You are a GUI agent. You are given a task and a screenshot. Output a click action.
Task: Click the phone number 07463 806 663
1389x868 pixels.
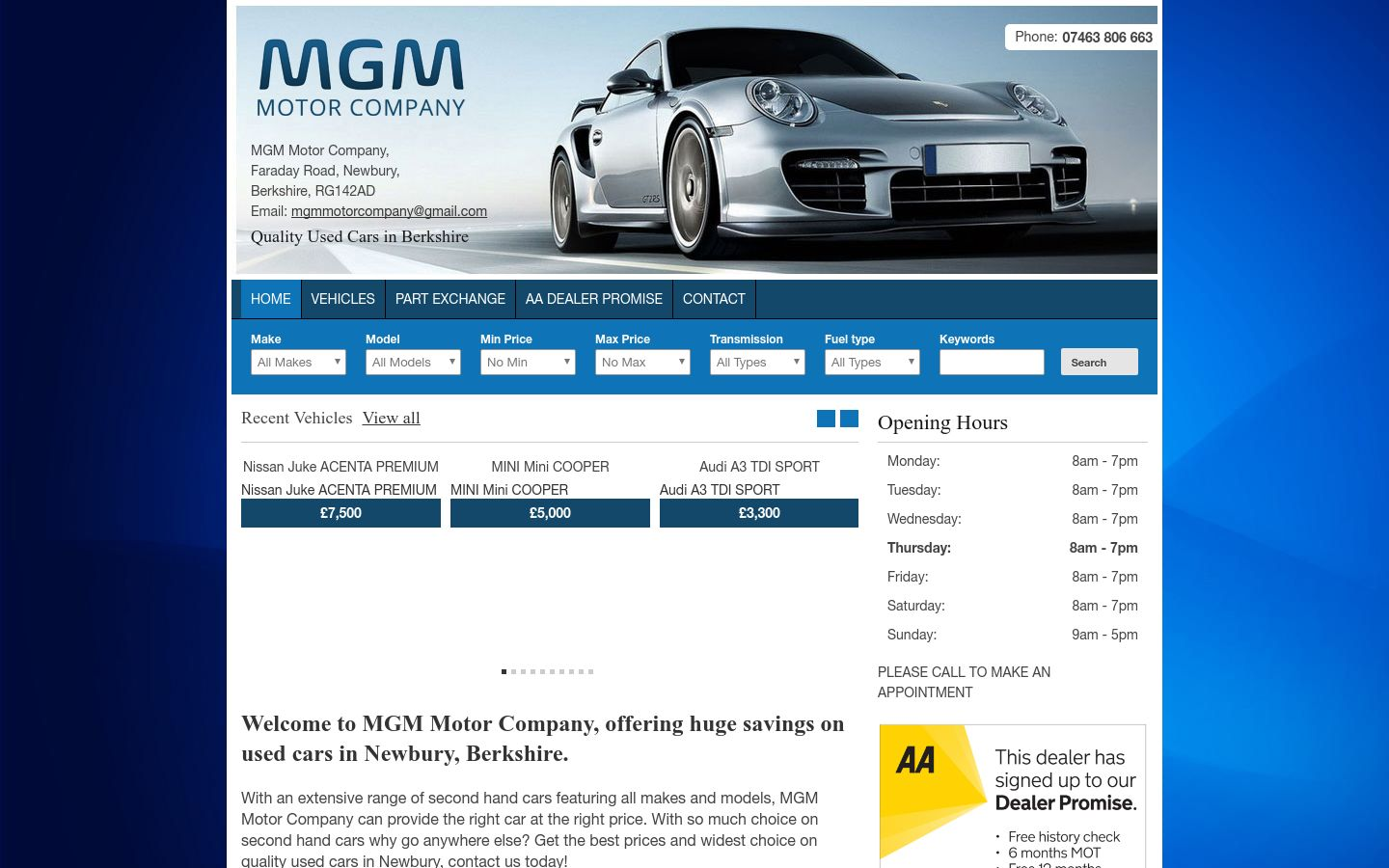[1107, 38]
